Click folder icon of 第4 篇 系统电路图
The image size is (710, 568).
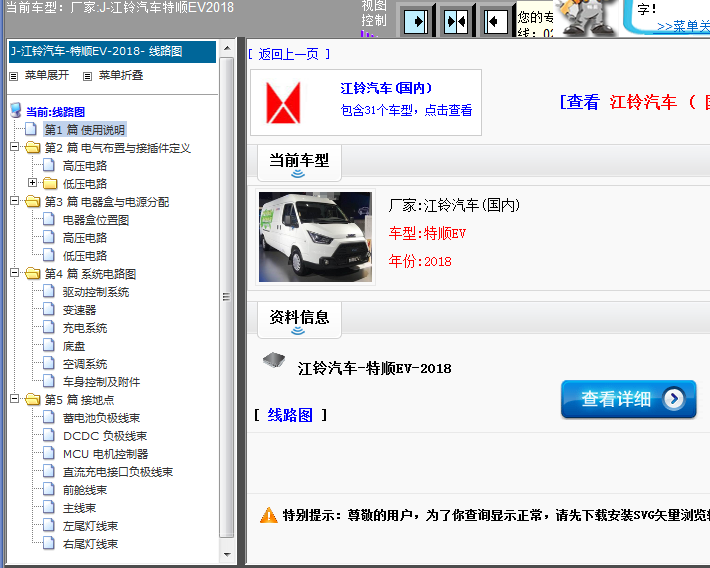[x=33, y=273]
